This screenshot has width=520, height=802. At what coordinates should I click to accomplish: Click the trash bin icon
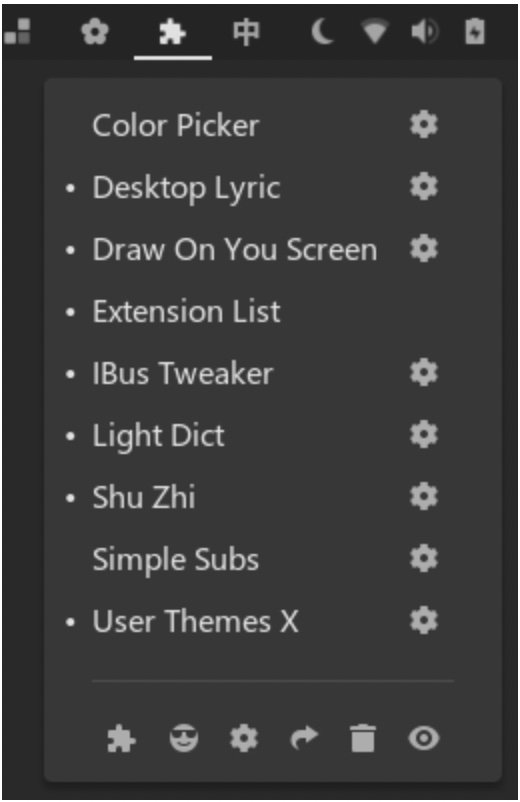363,738
